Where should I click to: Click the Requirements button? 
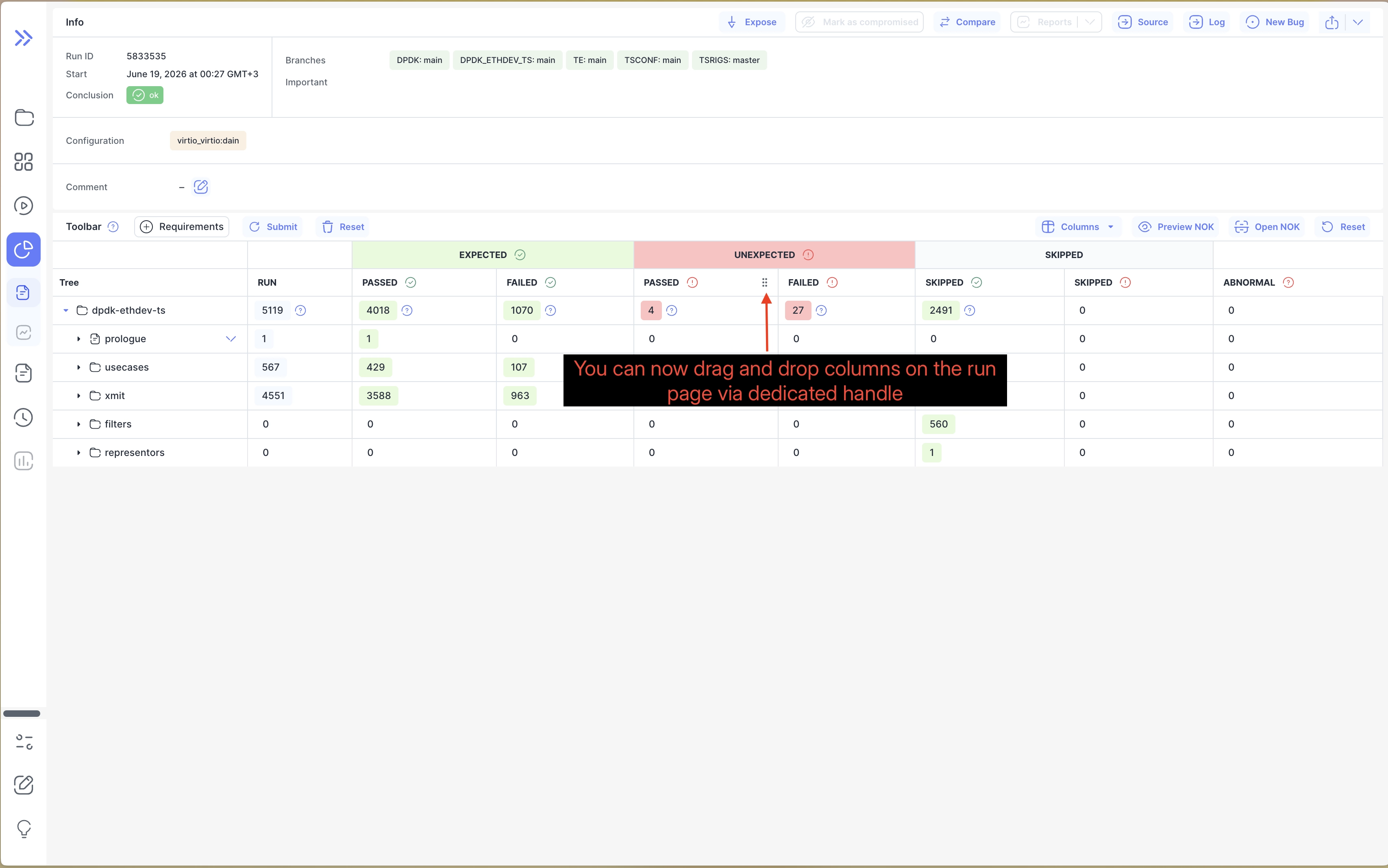point(181,227)
